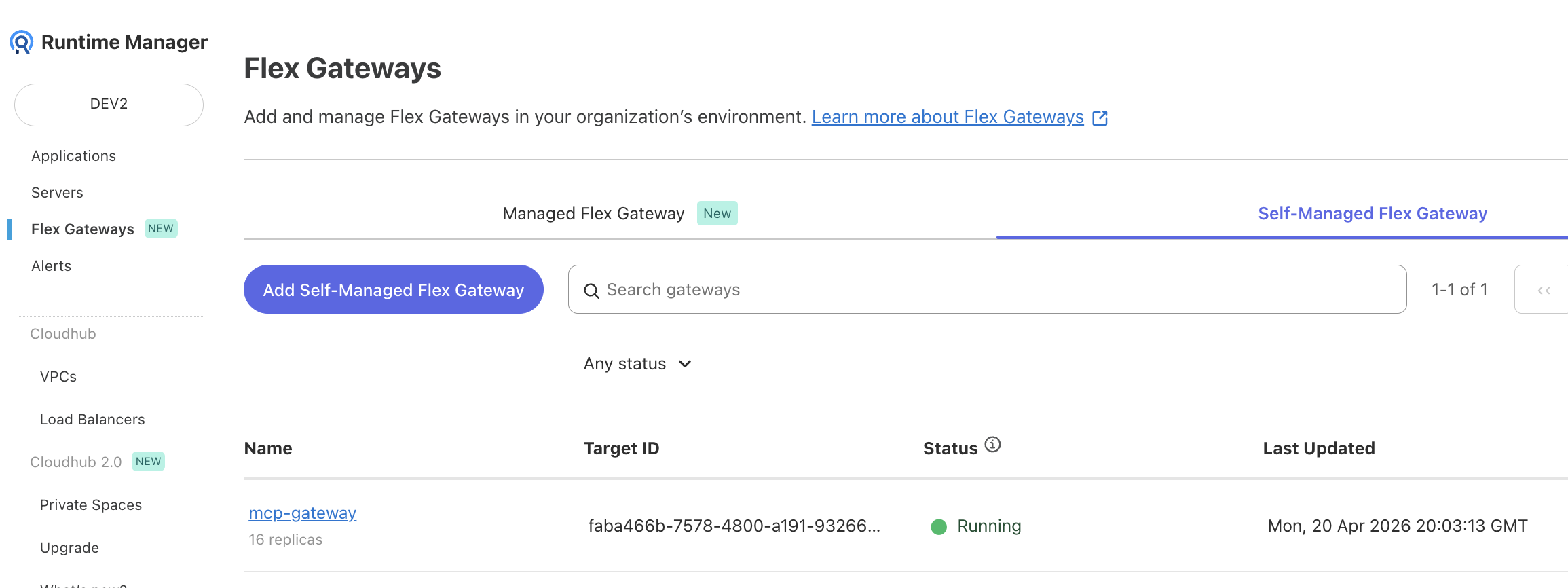1568x588 pixels.
Task: Click Mon, 20 Apr 2026 20:03:13 GMT
Action: (1398, 526)
